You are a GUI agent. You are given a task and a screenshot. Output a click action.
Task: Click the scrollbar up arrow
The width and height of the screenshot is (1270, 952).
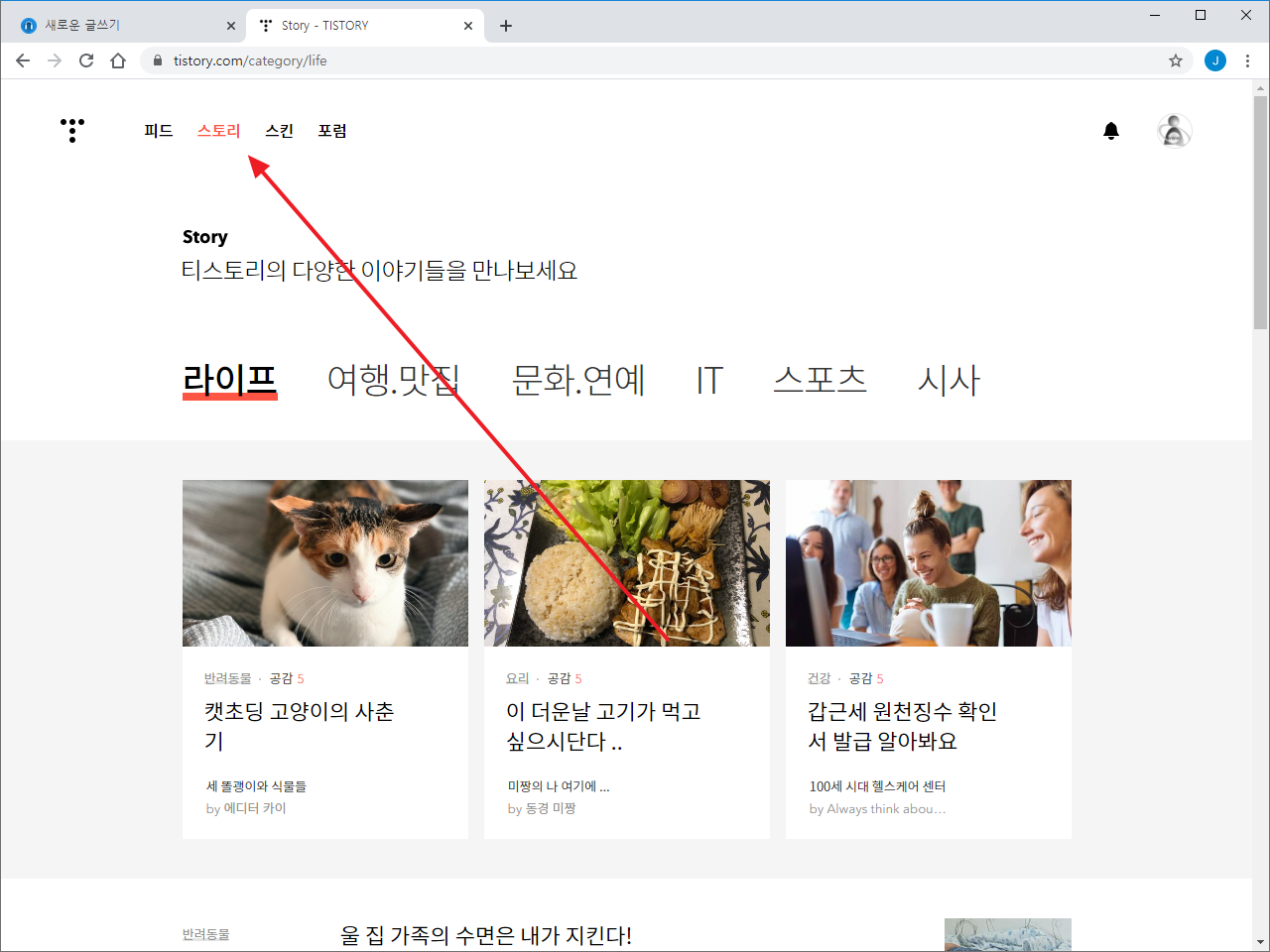pos(1260,88)
